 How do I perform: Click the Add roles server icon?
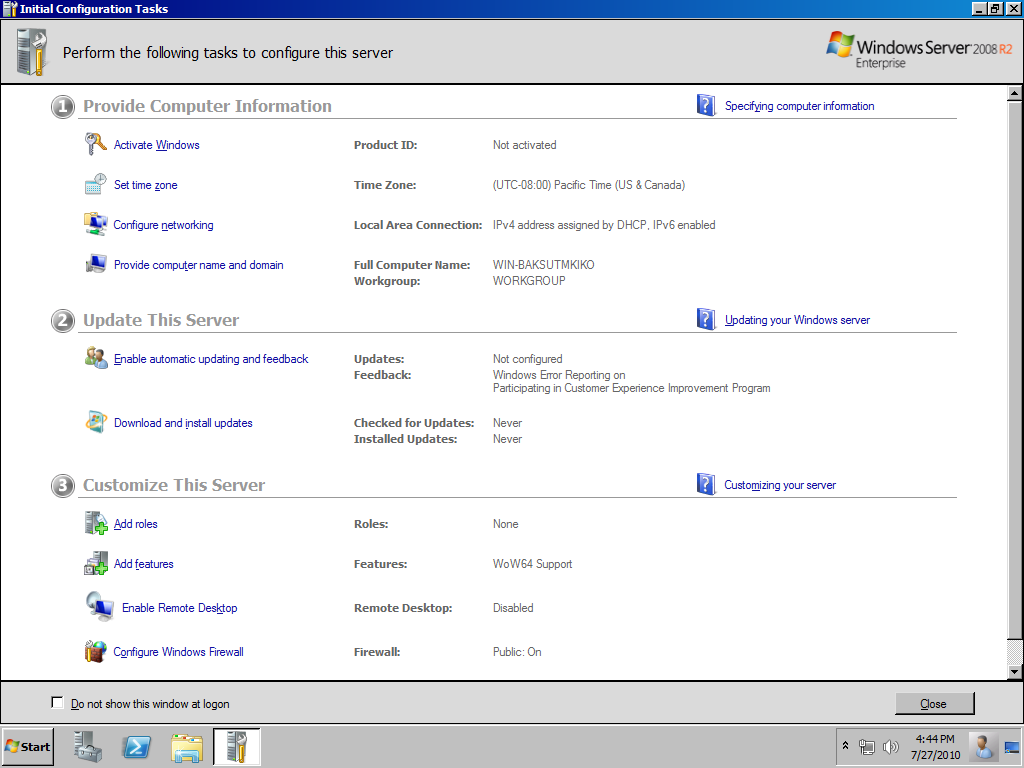tap(95, 524)
